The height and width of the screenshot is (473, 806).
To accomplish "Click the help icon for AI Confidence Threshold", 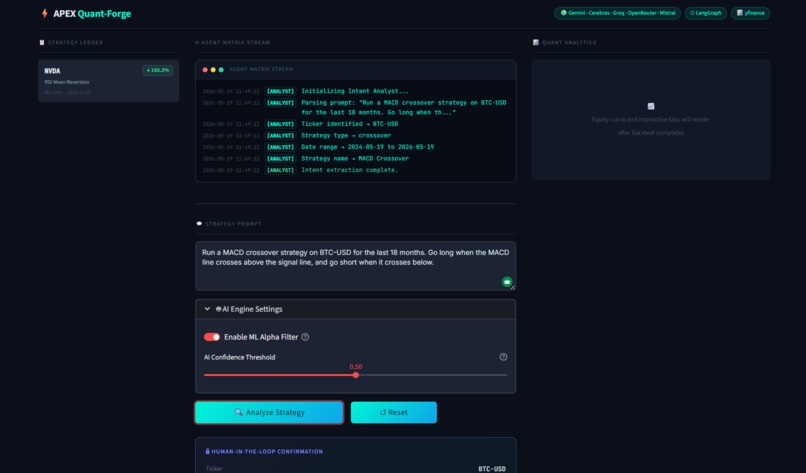I will click(x=503, y=357).
